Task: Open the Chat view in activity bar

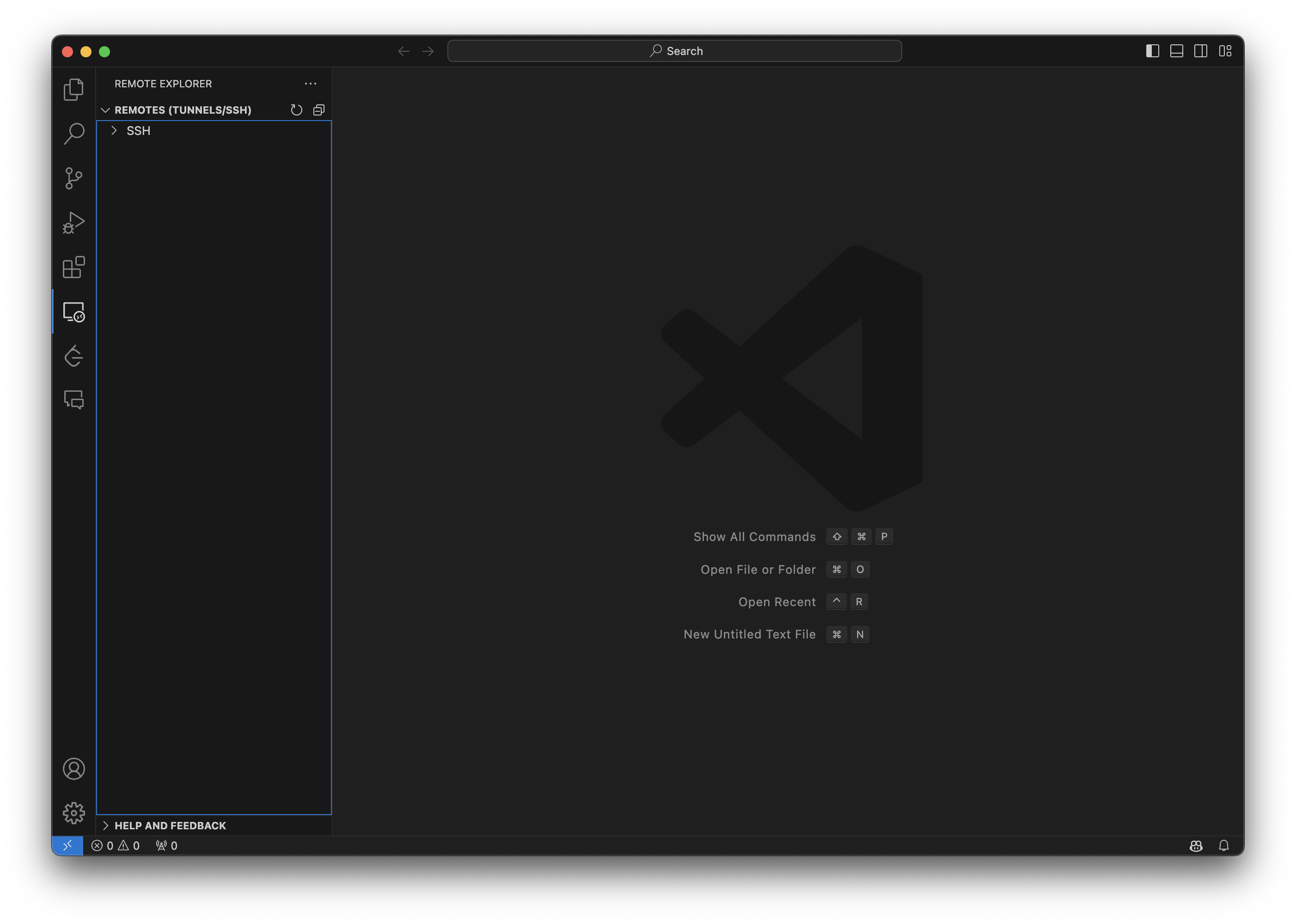Action: point(73,400)
